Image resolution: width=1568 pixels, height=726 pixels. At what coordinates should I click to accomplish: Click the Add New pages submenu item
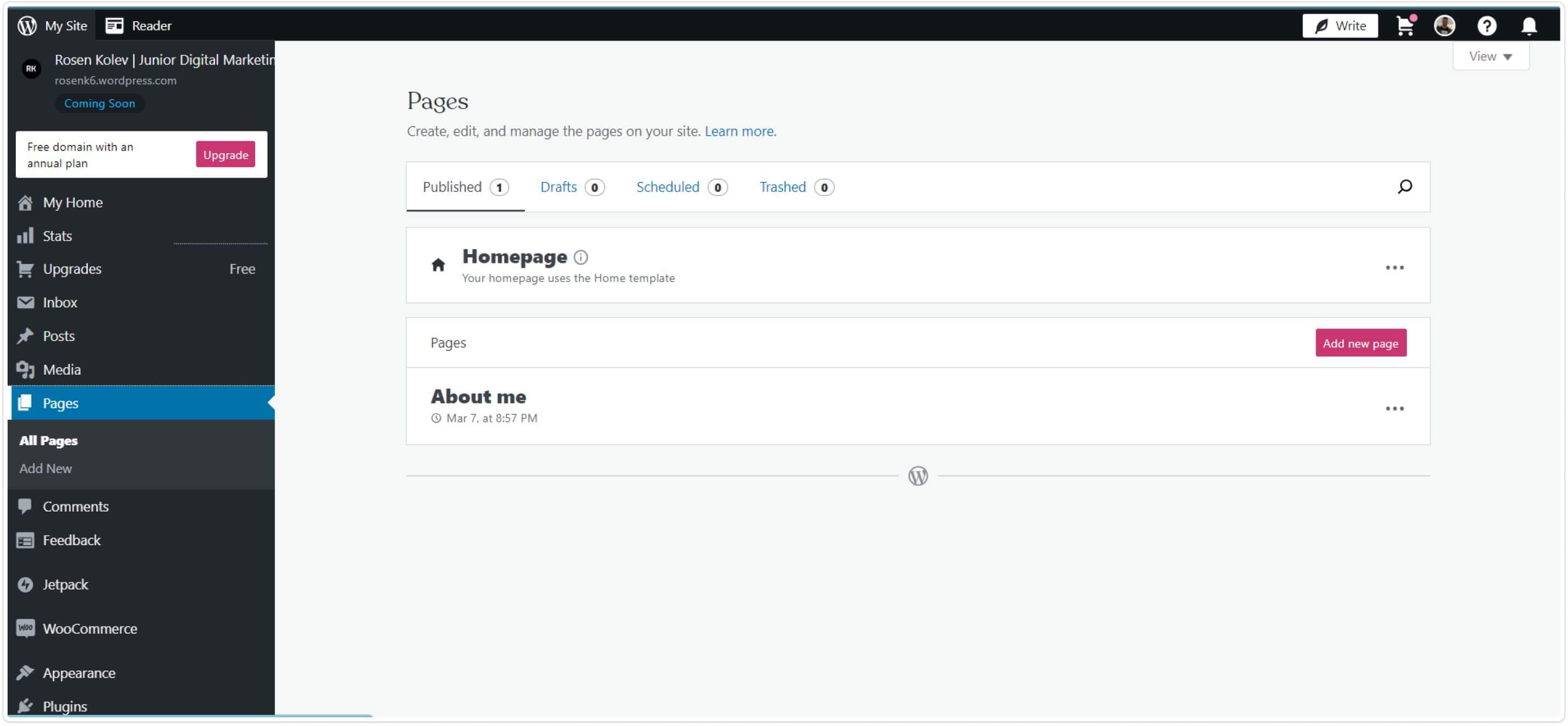pos(45,469)
